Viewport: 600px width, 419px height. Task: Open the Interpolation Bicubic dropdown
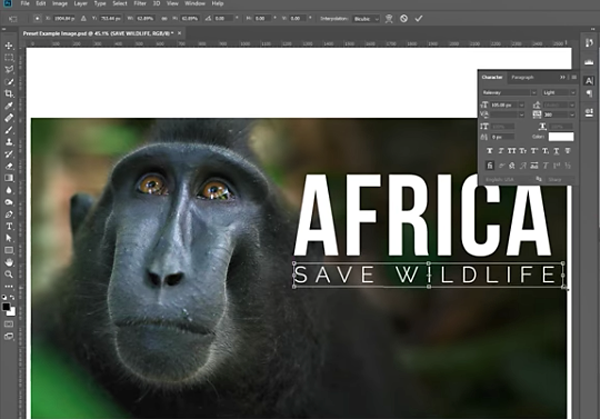366,18
